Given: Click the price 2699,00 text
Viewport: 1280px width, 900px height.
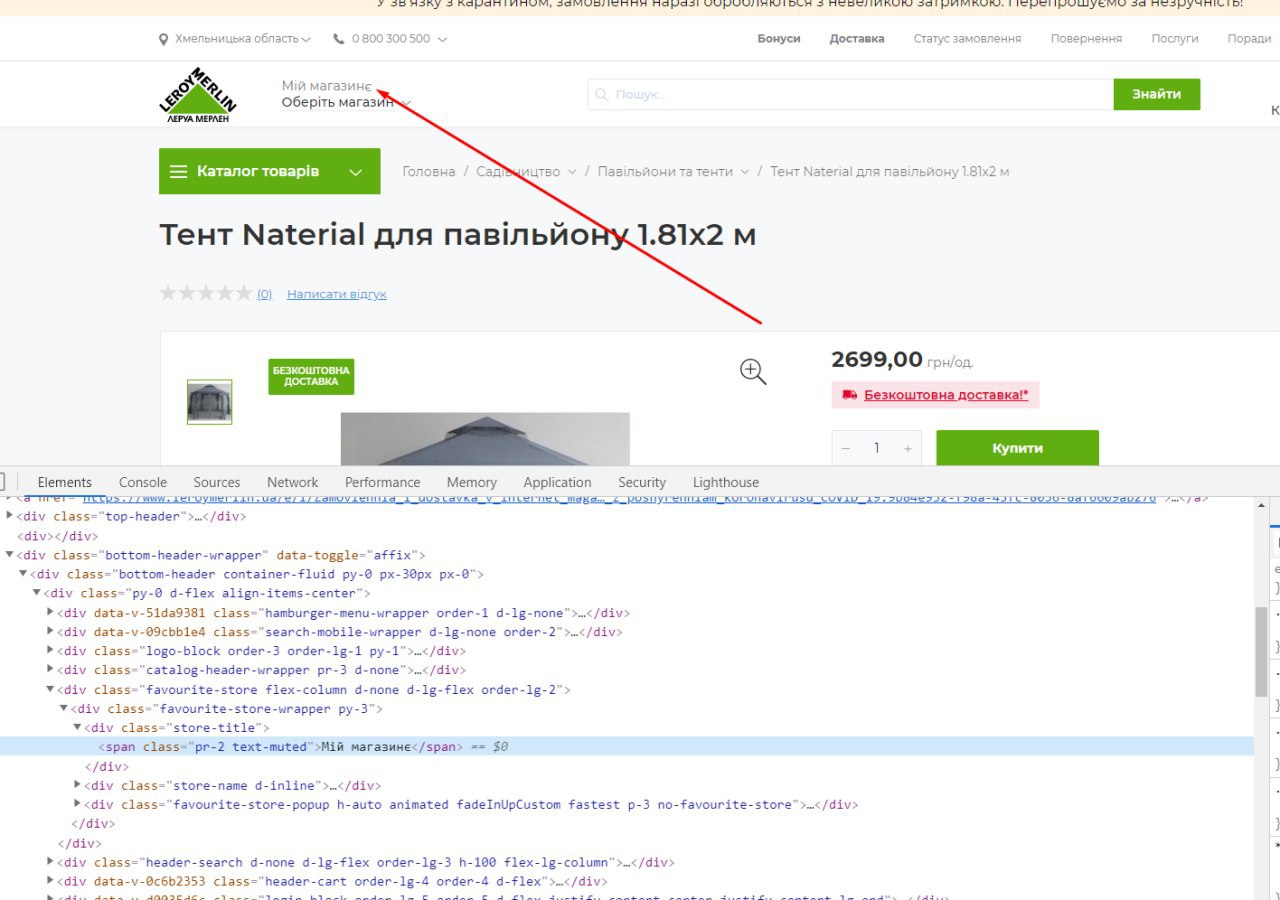Looking at the screenshot, I should [877, 360].
